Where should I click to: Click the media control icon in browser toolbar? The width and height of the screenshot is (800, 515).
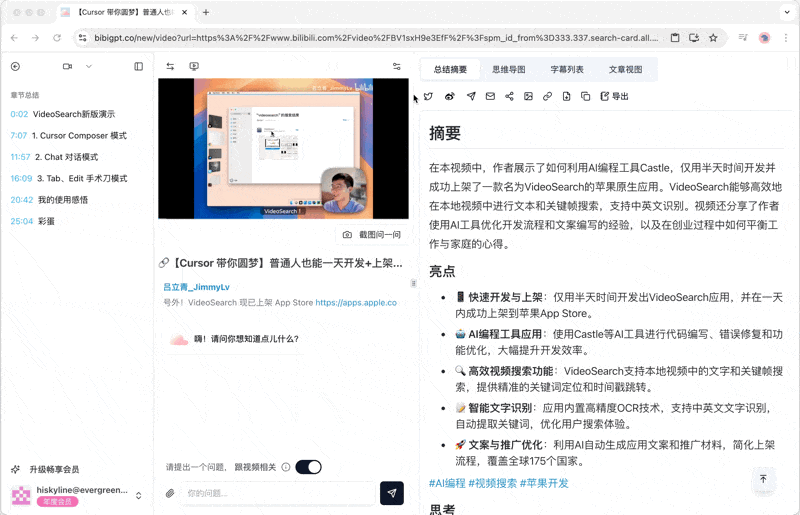pos(743,38)
